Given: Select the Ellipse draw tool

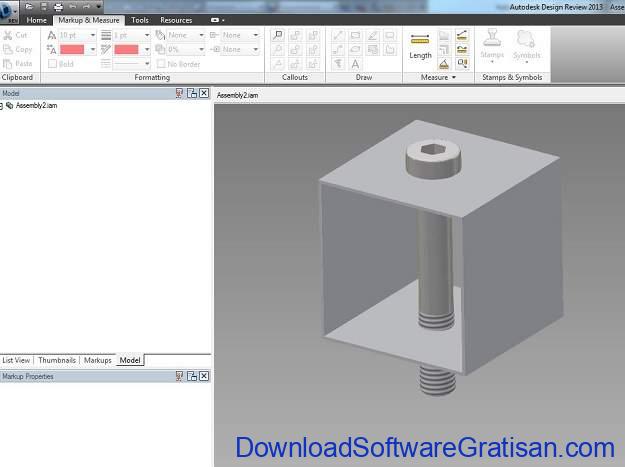Looking at the screenshot, I should pyautogui.click(x=355, y=50).
